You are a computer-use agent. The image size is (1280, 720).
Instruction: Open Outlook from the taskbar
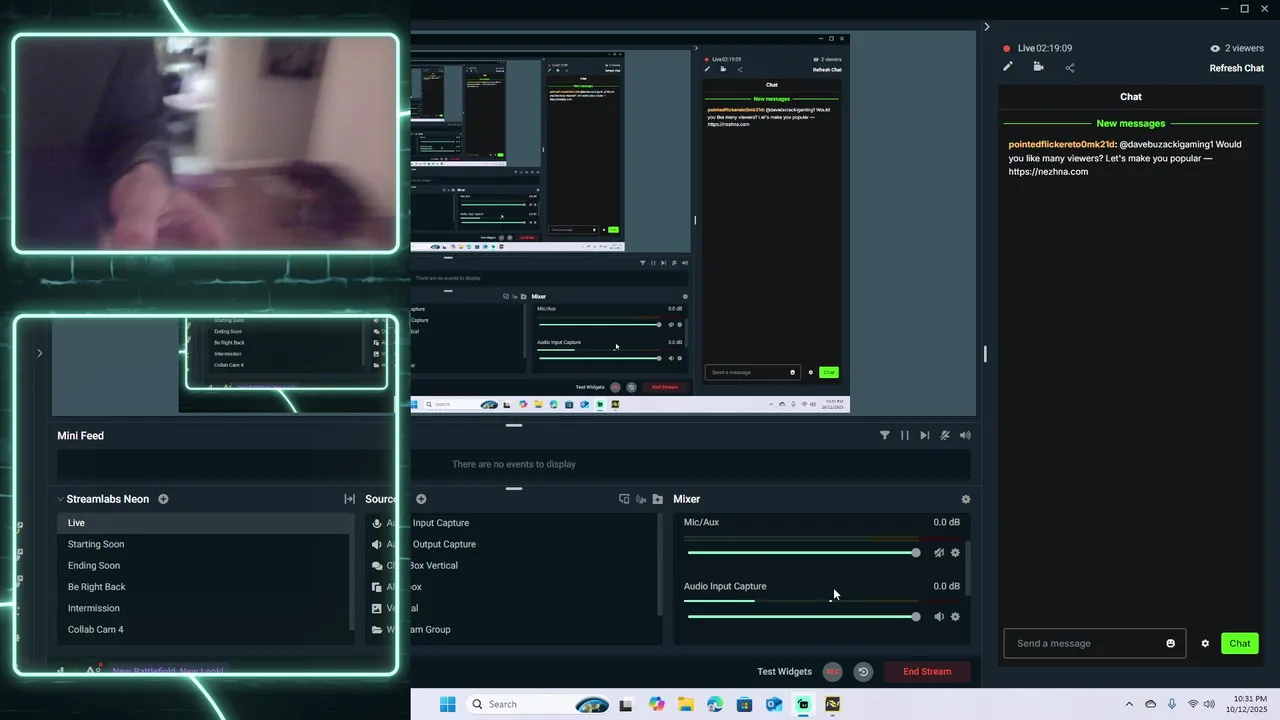click(x=774, y=704)
